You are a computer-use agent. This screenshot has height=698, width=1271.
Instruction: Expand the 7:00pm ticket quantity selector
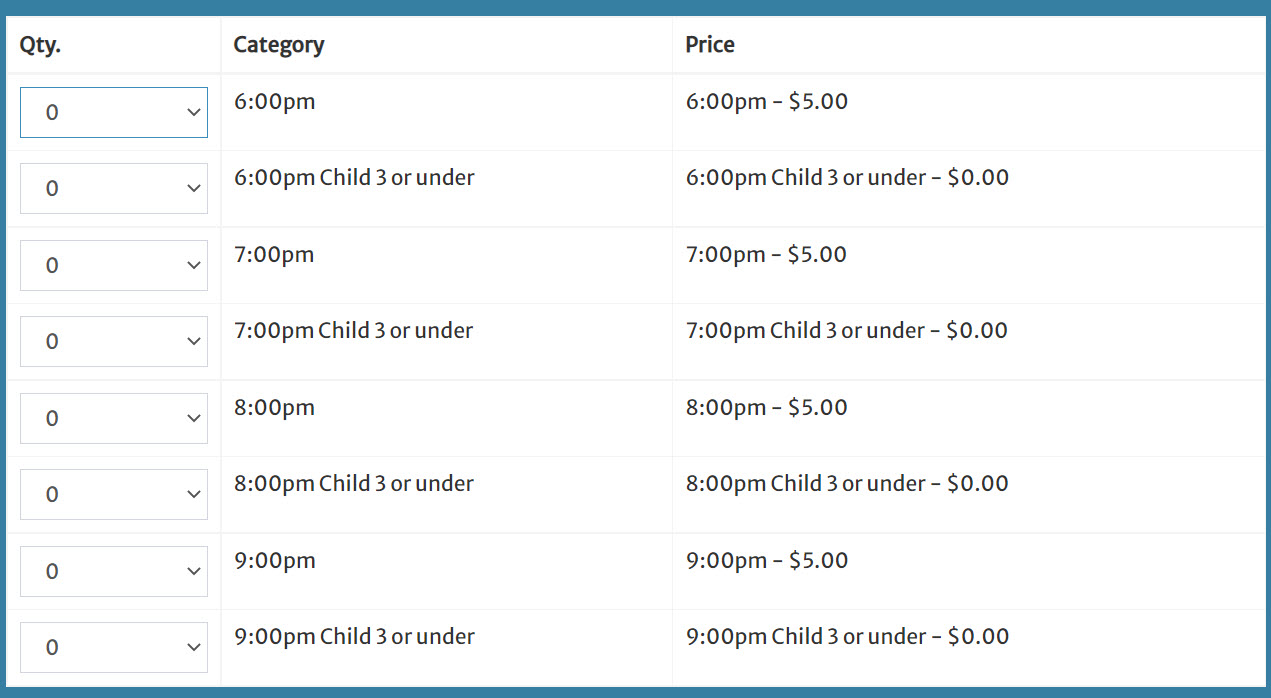[114, 265]
